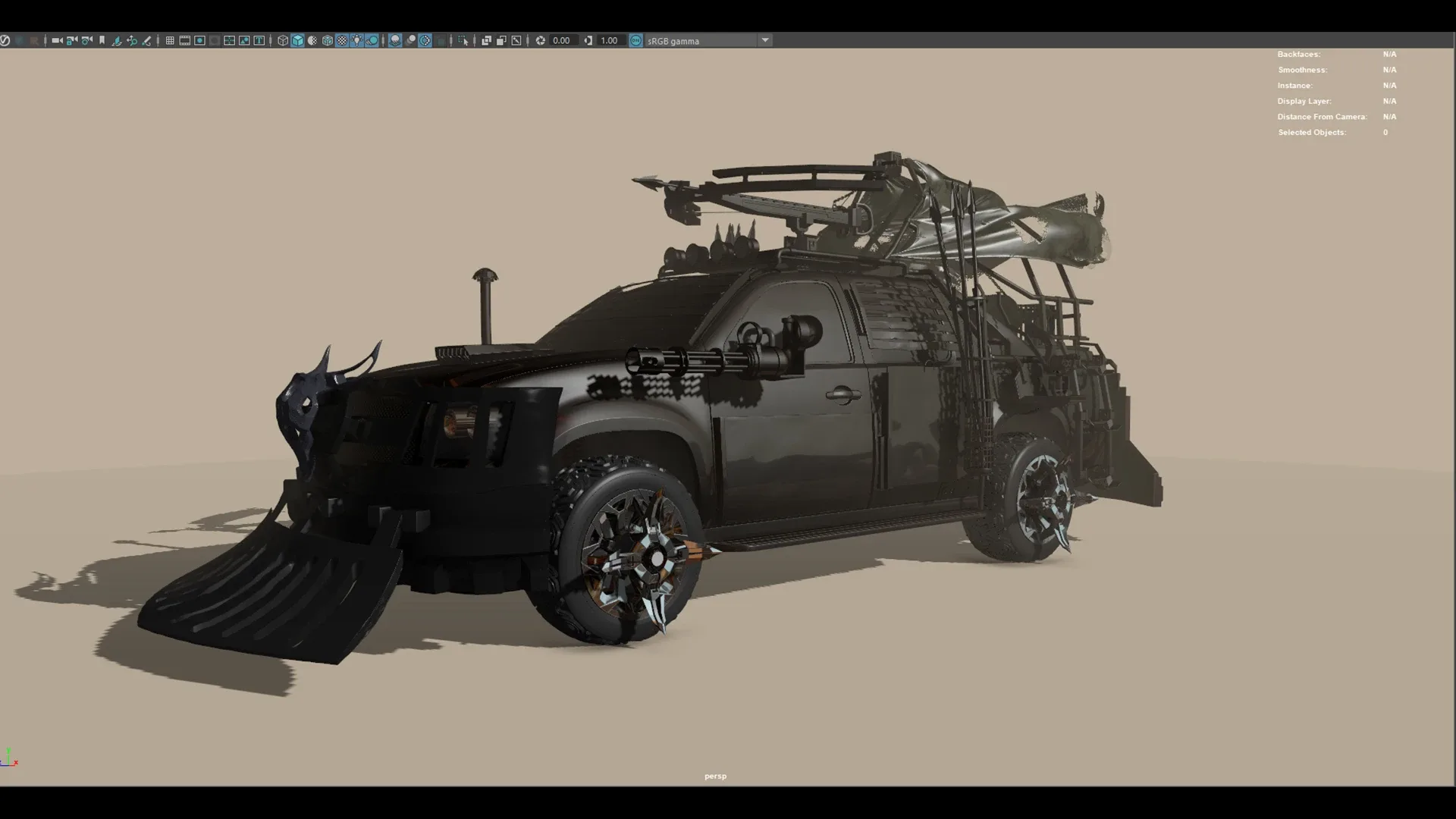Open the Grease Pencil tool
This screenshot has width=1456, height=819.
146,40
